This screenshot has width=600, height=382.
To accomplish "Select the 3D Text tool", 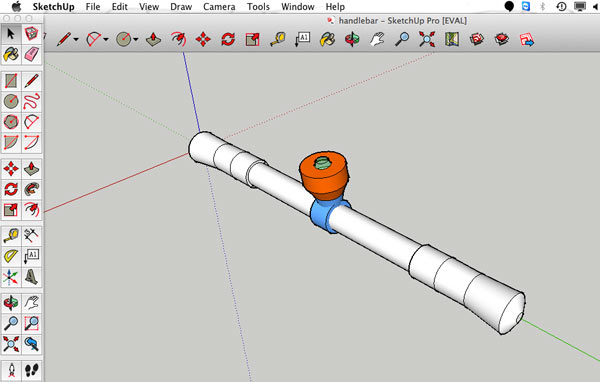I will pyautogui.click(x=31, y=277).
